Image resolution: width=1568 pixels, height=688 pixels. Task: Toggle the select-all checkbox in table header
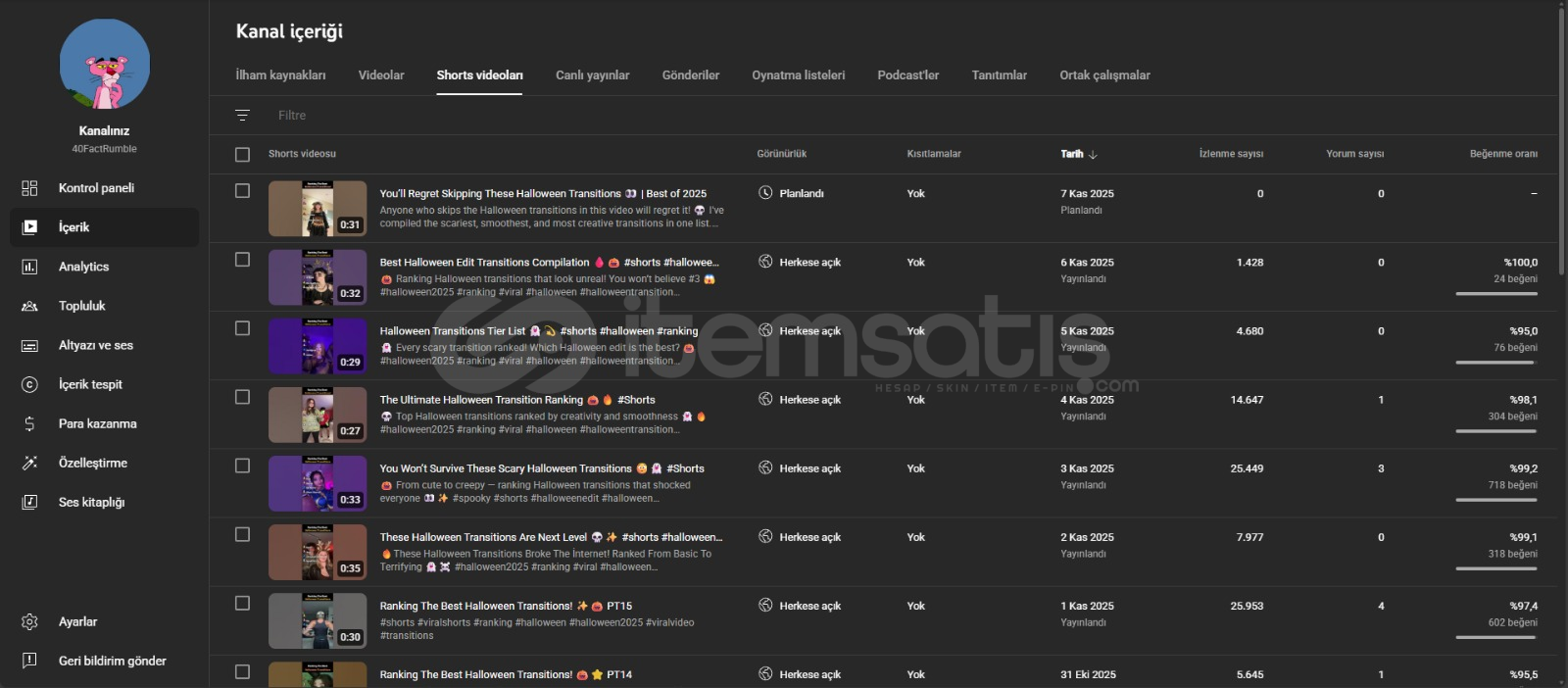tap(242, 154)
